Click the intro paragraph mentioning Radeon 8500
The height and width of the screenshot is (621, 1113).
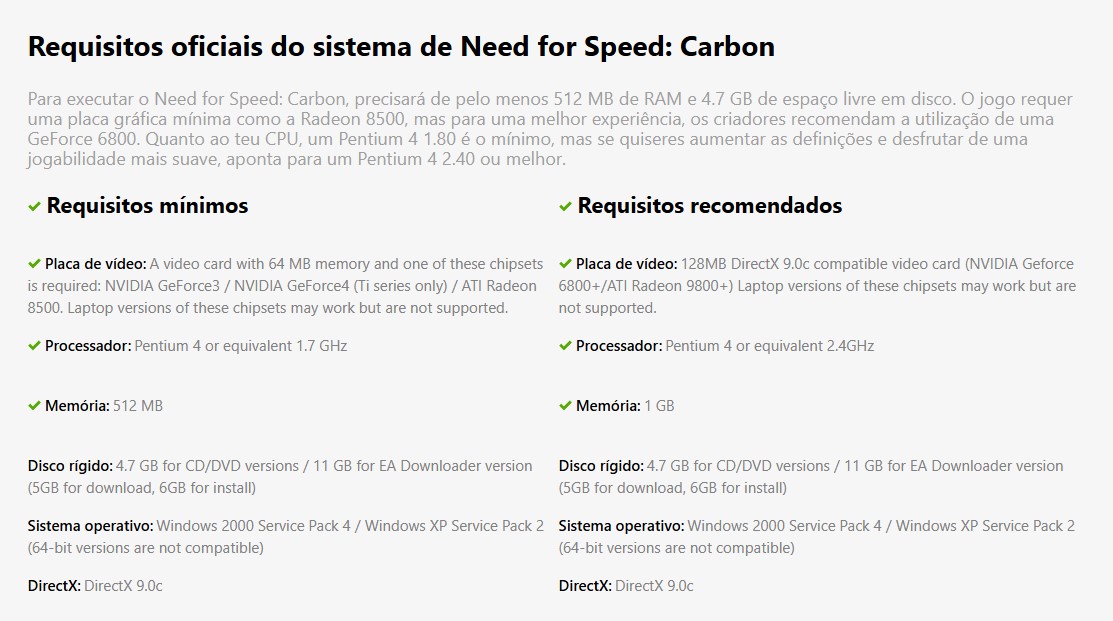point(550,129)
